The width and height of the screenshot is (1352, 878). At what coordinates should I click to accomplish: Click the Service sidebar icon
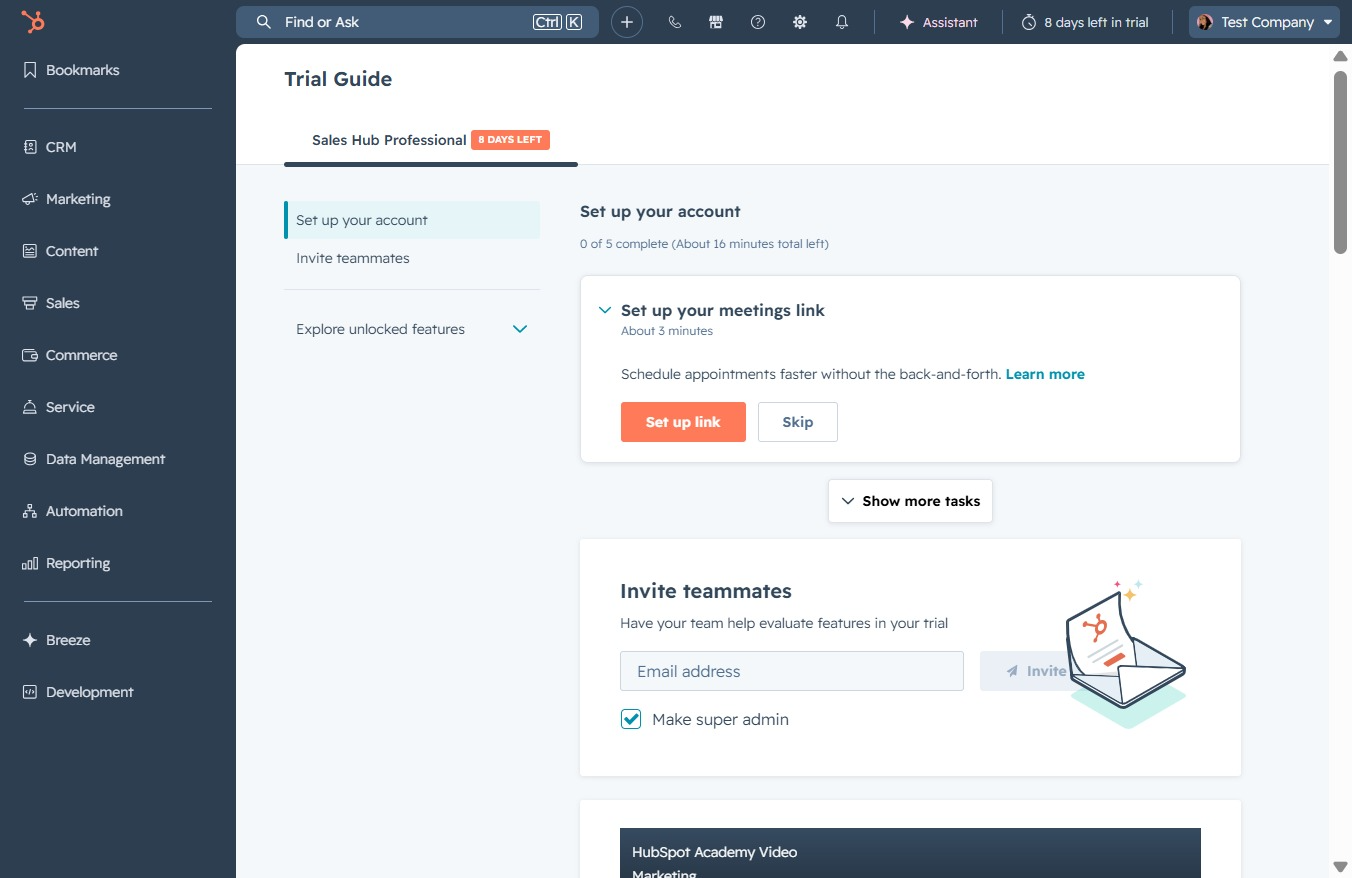30,407
